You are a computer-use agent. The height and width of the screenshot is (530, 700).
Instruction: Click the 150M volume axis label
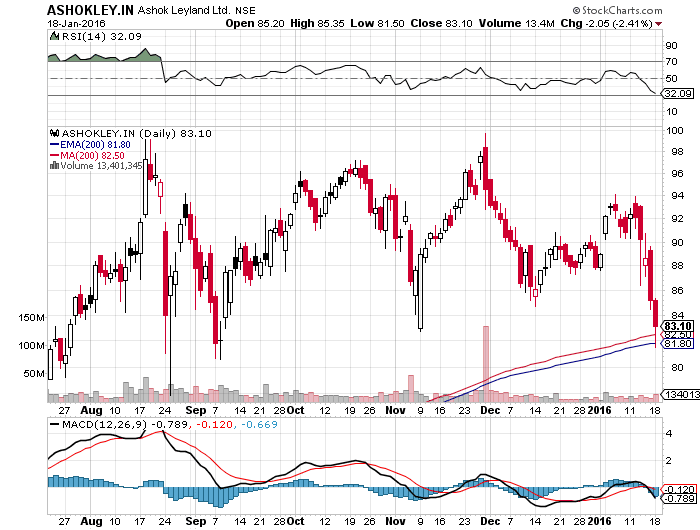(31, 317)
